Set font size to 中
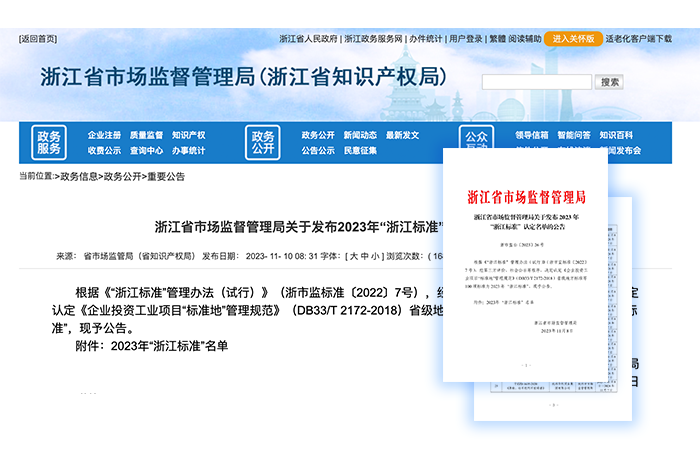The image size is (700, 460). (365, 256)
